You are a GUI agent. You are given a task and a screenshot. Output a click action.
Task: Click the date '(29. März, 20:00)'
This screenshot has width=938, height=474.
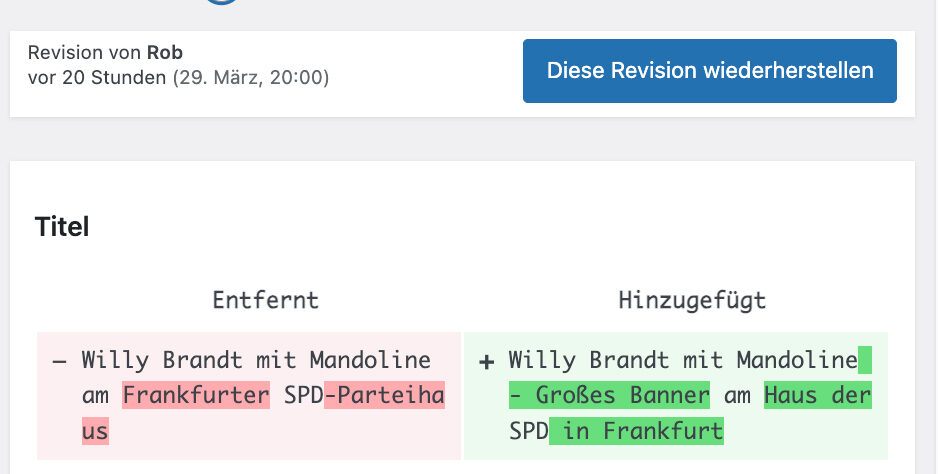(x=251, y=78)
